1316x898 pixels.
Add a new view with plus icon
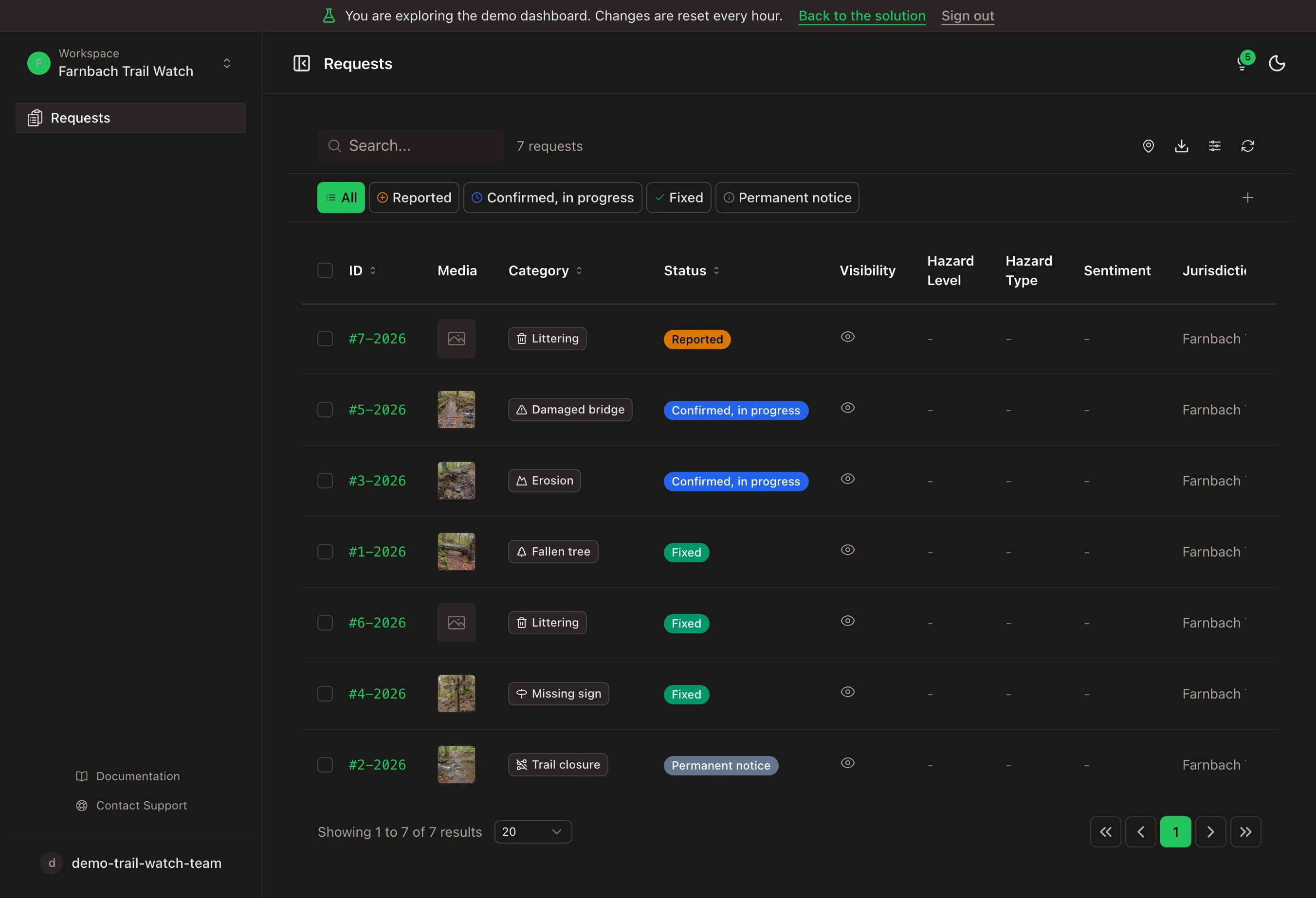coord(1247,198)
